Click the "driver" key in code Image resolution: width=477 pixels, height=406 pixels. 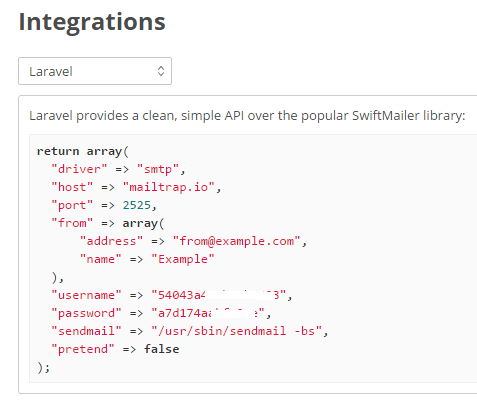coord(79,169)
